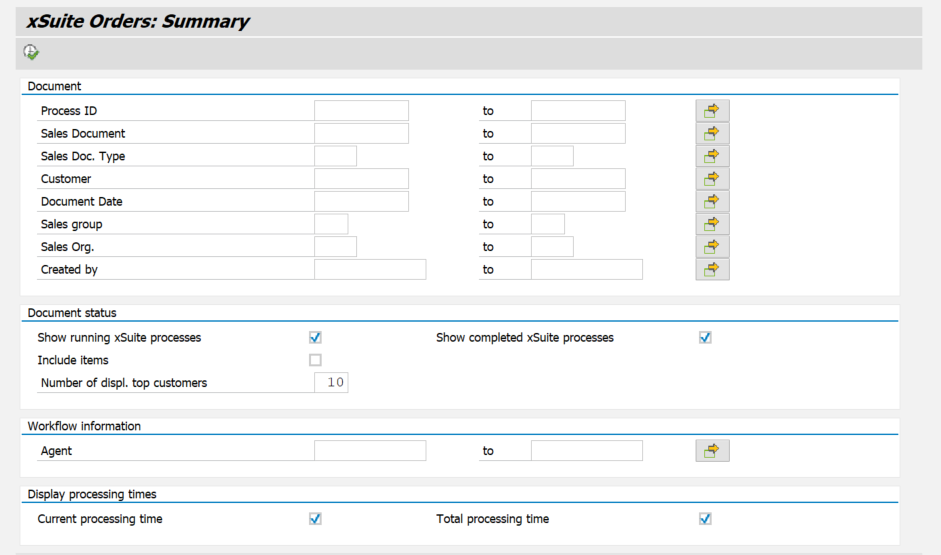Select the Sales Doc. Type to field

pos(552,156)
